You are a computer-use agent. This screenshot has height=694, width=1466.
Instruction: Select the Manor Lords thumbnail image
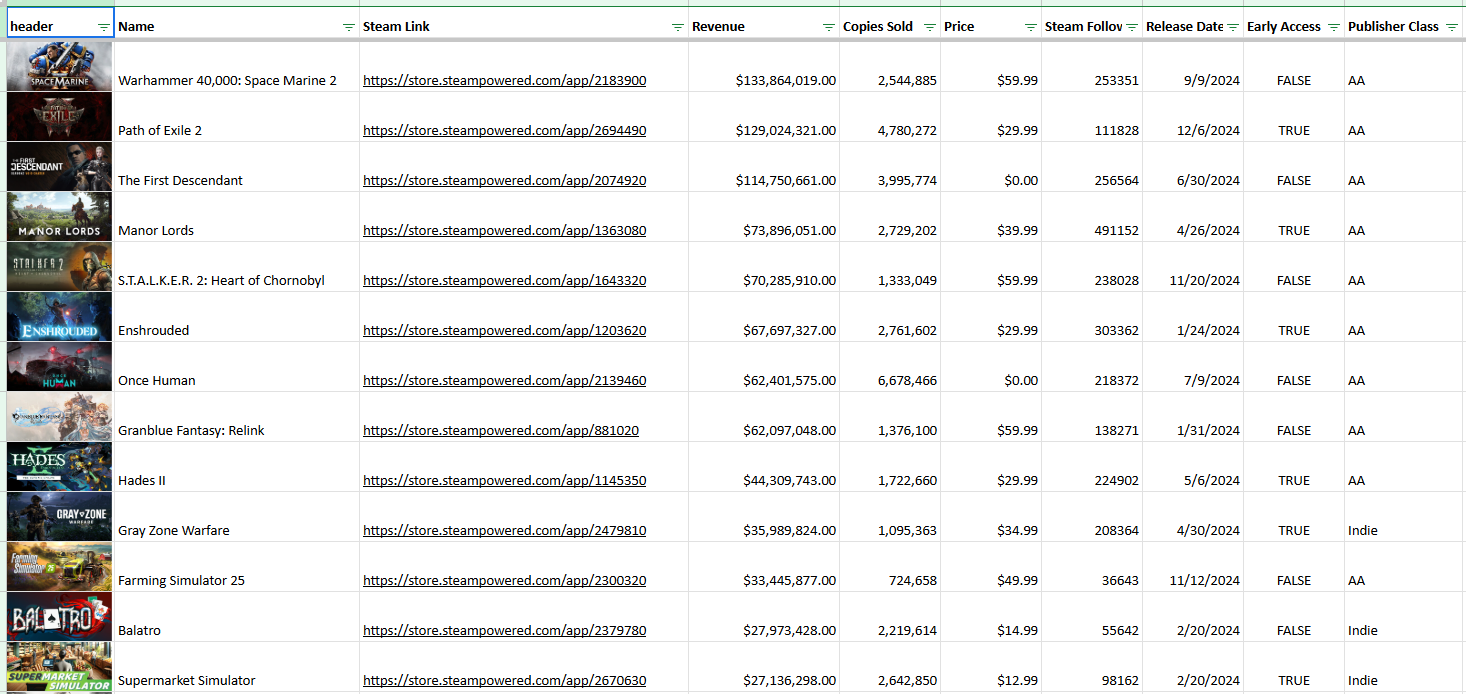point(60,216)
